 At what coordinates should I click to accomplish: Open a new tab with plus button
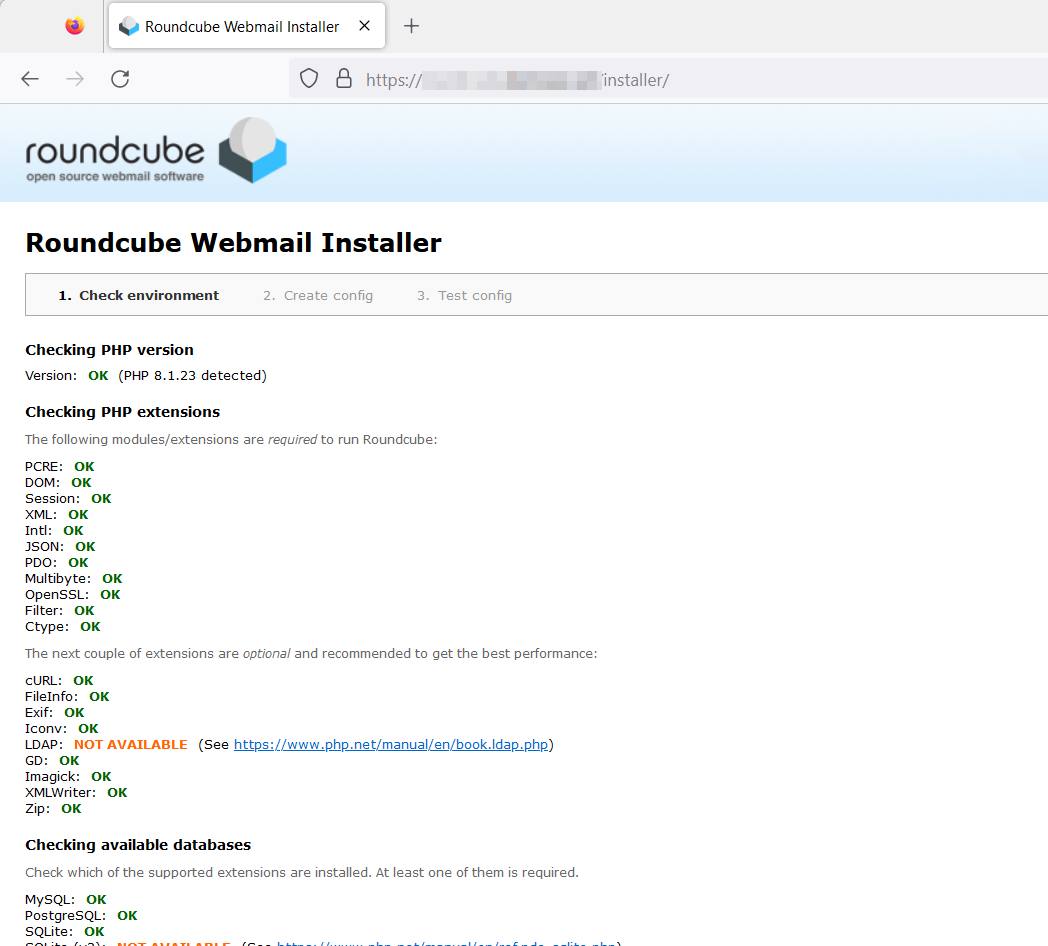pyautogui.click(x=411, y=26)
